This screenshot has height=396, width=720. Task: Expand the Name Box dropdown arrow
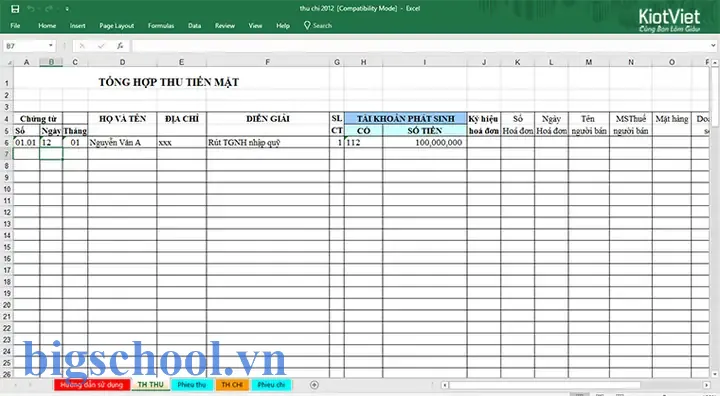[51, 46]
